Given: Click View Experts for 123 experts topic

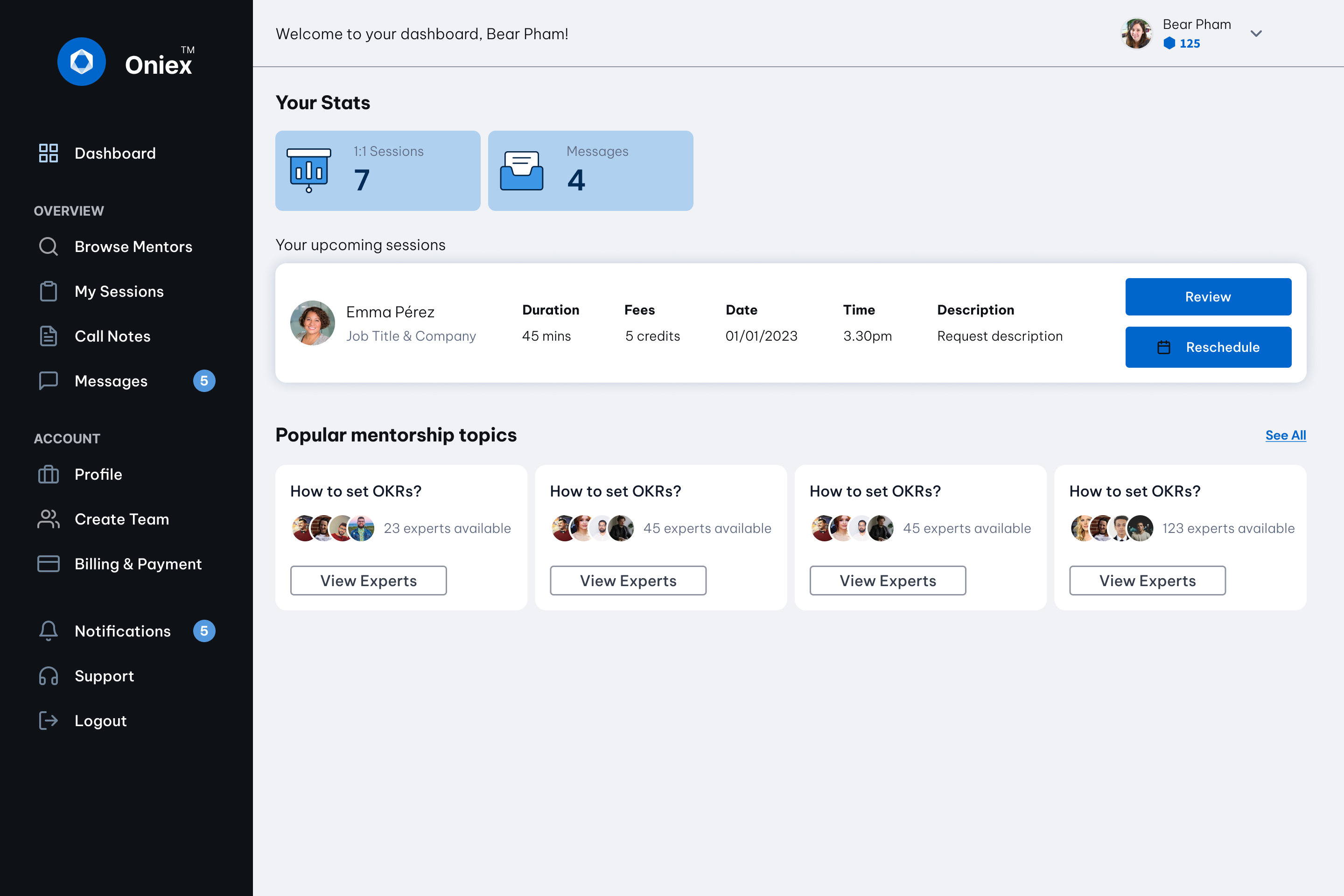Looking at the screenshot, I should (1147, 581).
